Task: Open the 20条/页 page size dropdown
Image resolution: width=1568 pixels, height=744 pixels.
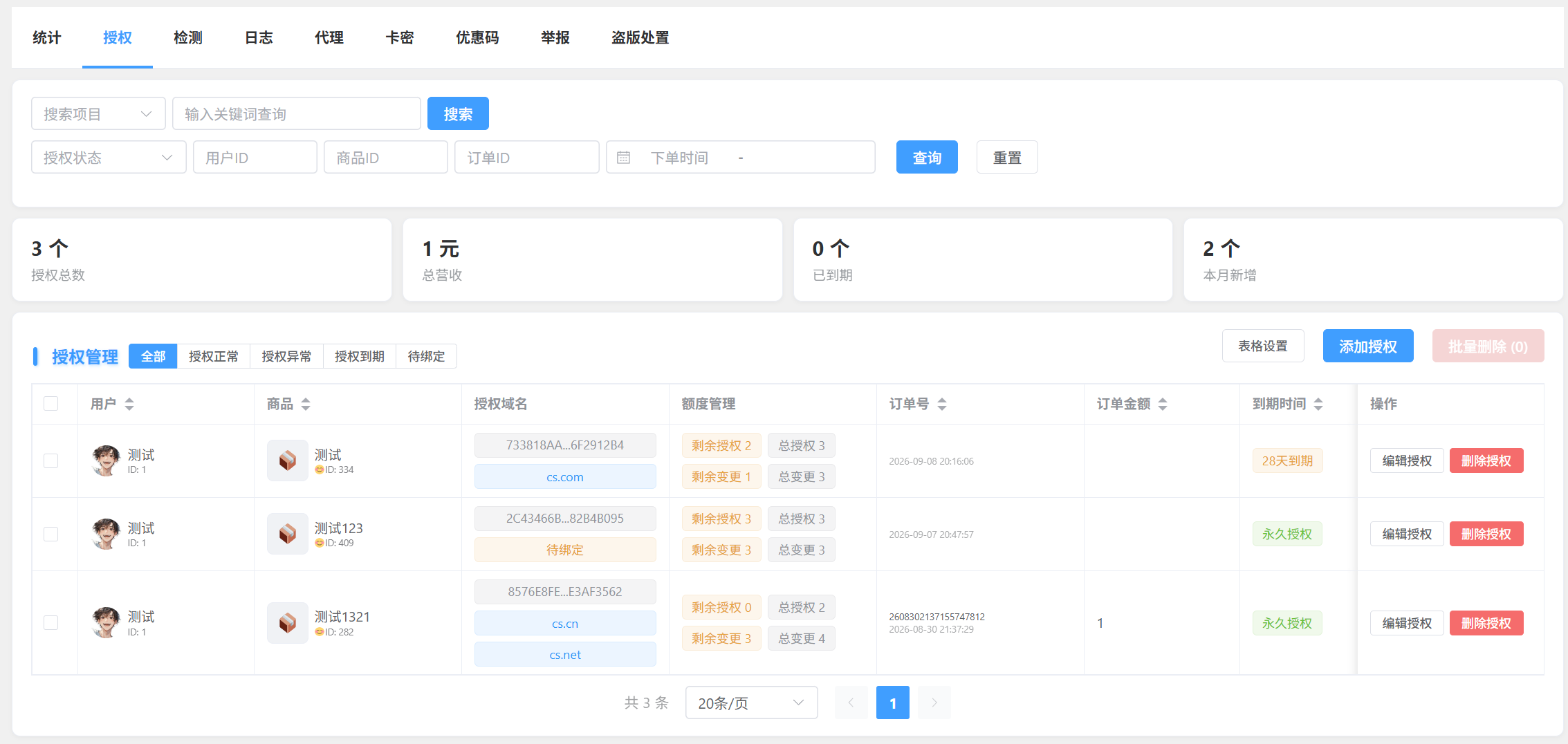Action: click(752, 703)
